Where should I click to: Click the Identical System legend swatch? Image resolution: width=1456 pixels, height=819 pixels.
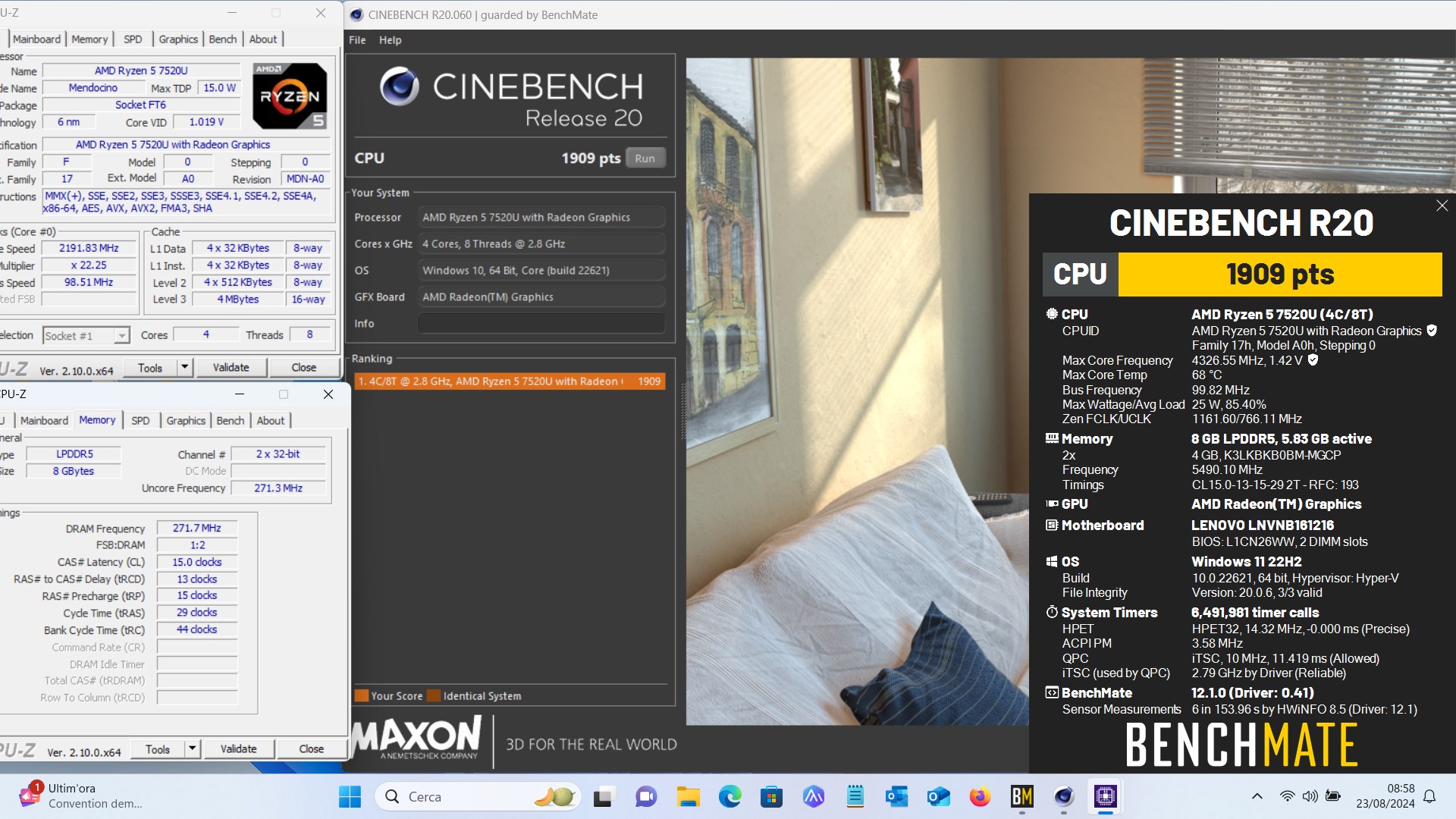coord(434,695)
